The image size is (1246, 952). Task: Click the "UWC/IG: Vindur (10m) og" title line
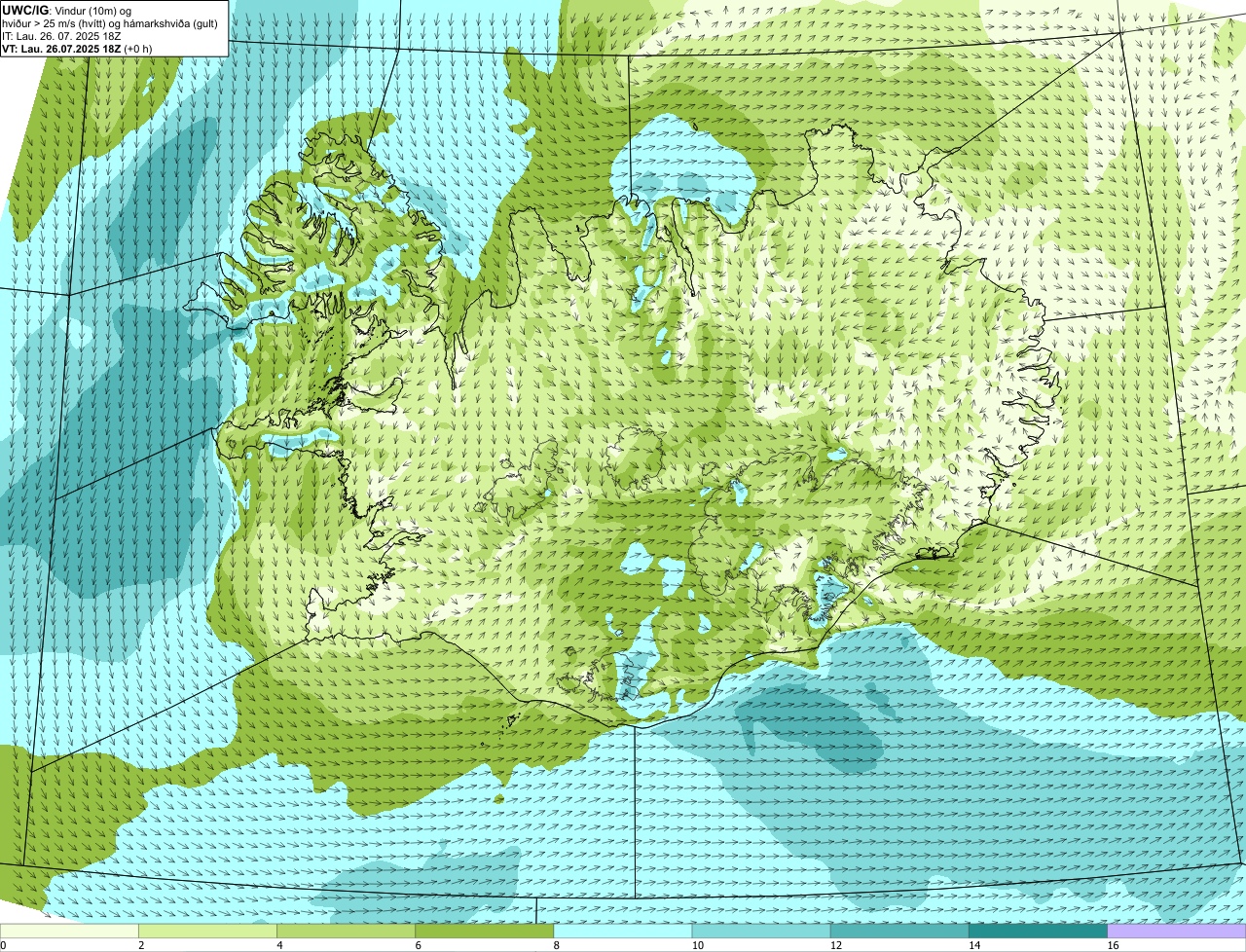[67, 10]
